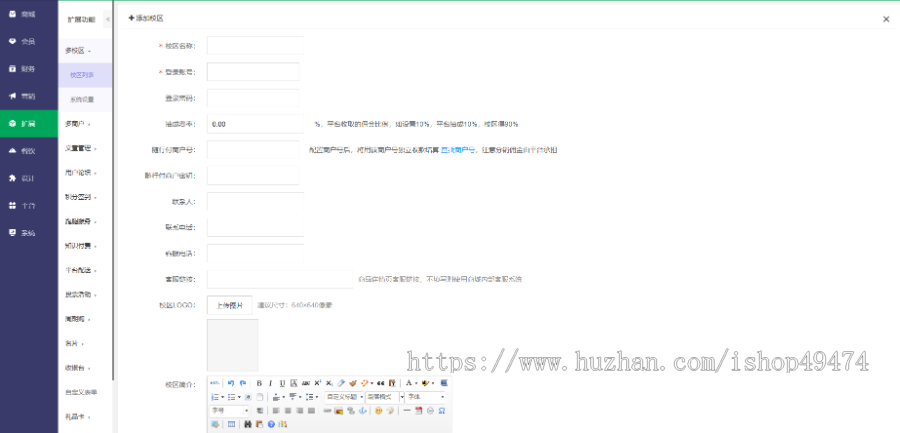The image size is (900, 433).
Task: Click the 上传图片 upload button
Action: pyautogui.click(x=230, y=305)
